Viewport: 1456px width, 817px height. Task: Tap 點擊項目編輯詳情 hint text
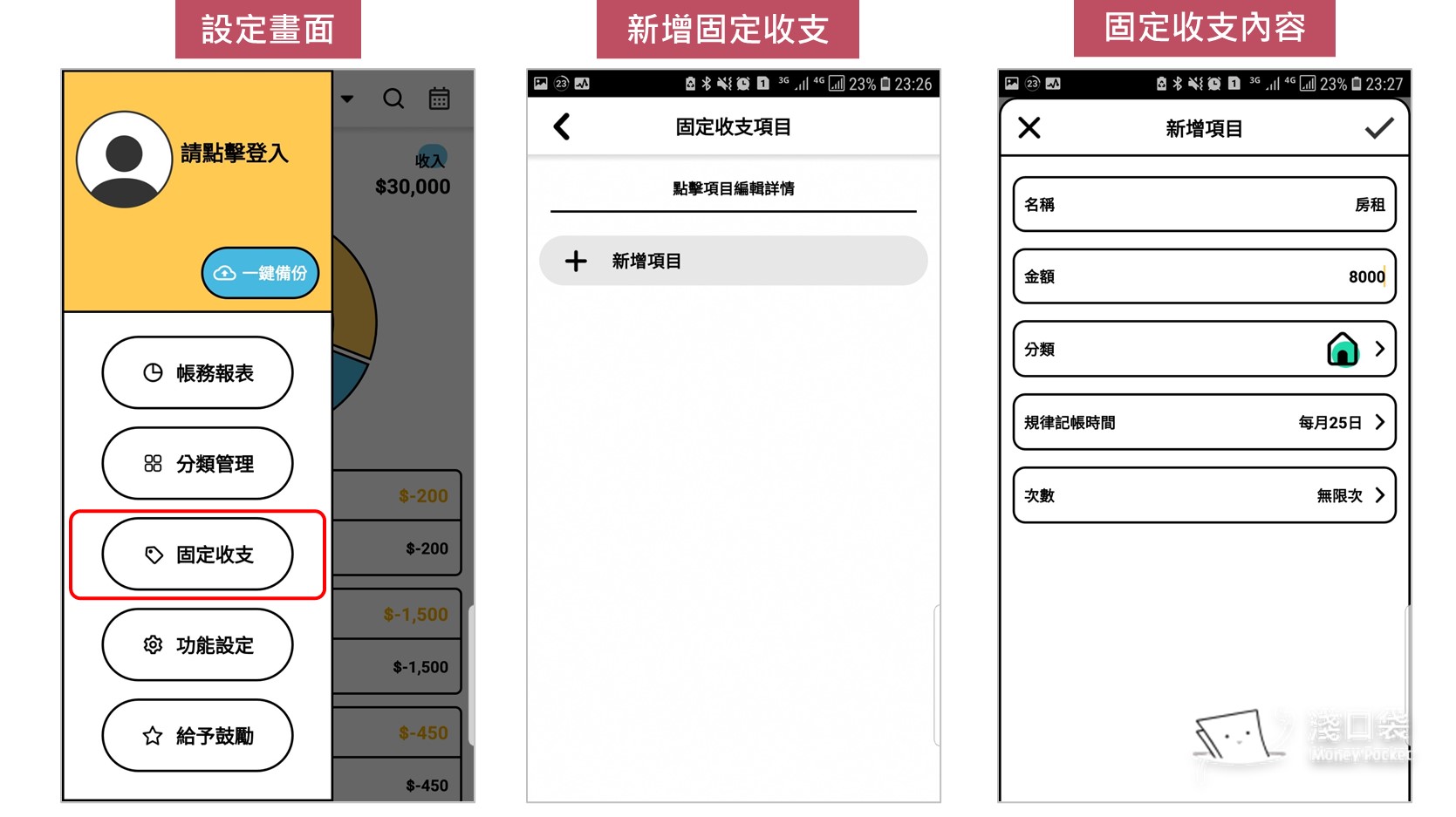pos(733,188)
